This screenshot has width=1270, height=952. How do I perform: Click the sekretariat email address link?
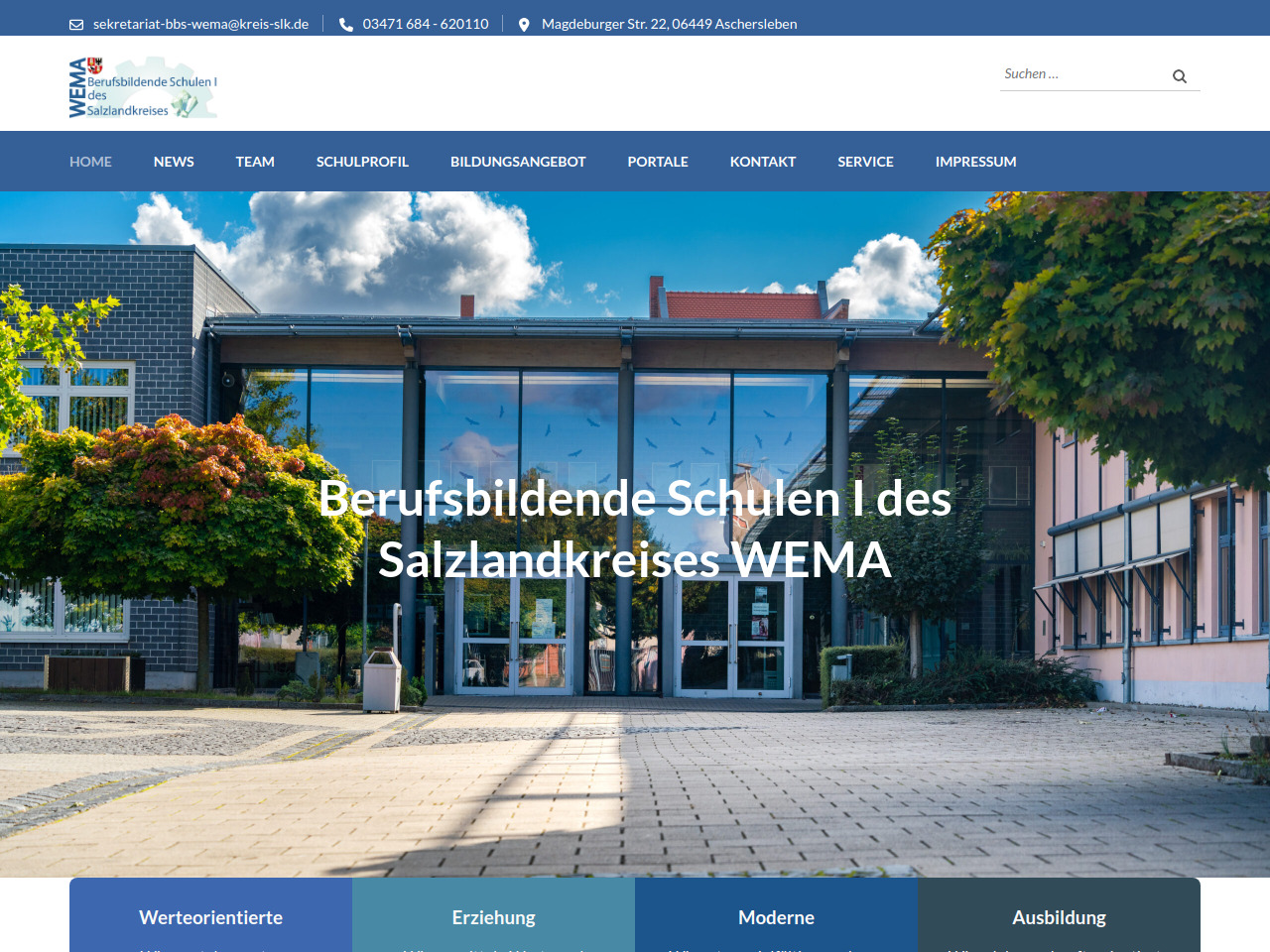pyautogui.click(x=200, y=24)
